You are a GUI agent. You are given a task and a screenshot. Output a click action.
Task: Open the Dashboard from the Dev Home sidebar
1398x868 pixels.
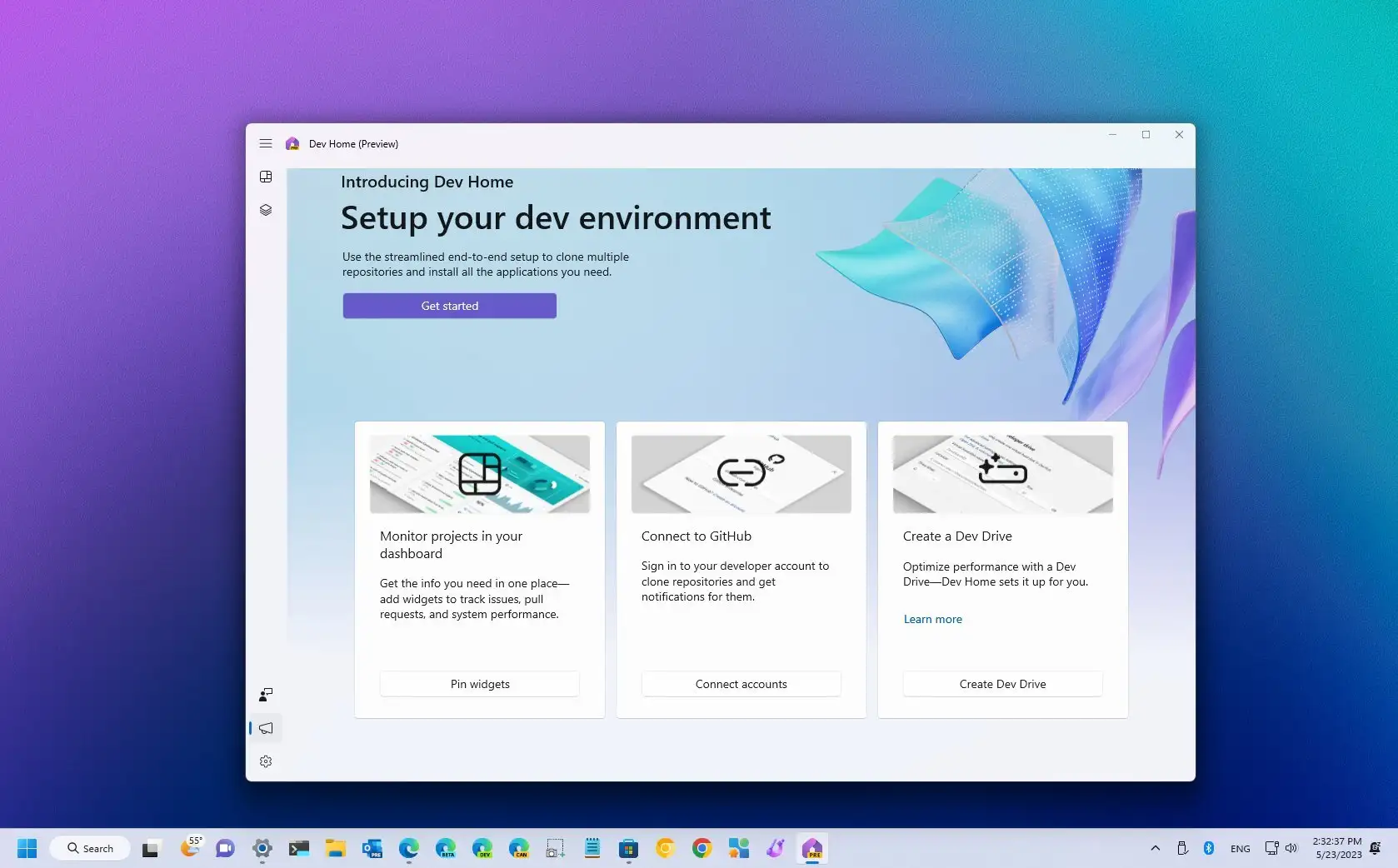[266, 177]
